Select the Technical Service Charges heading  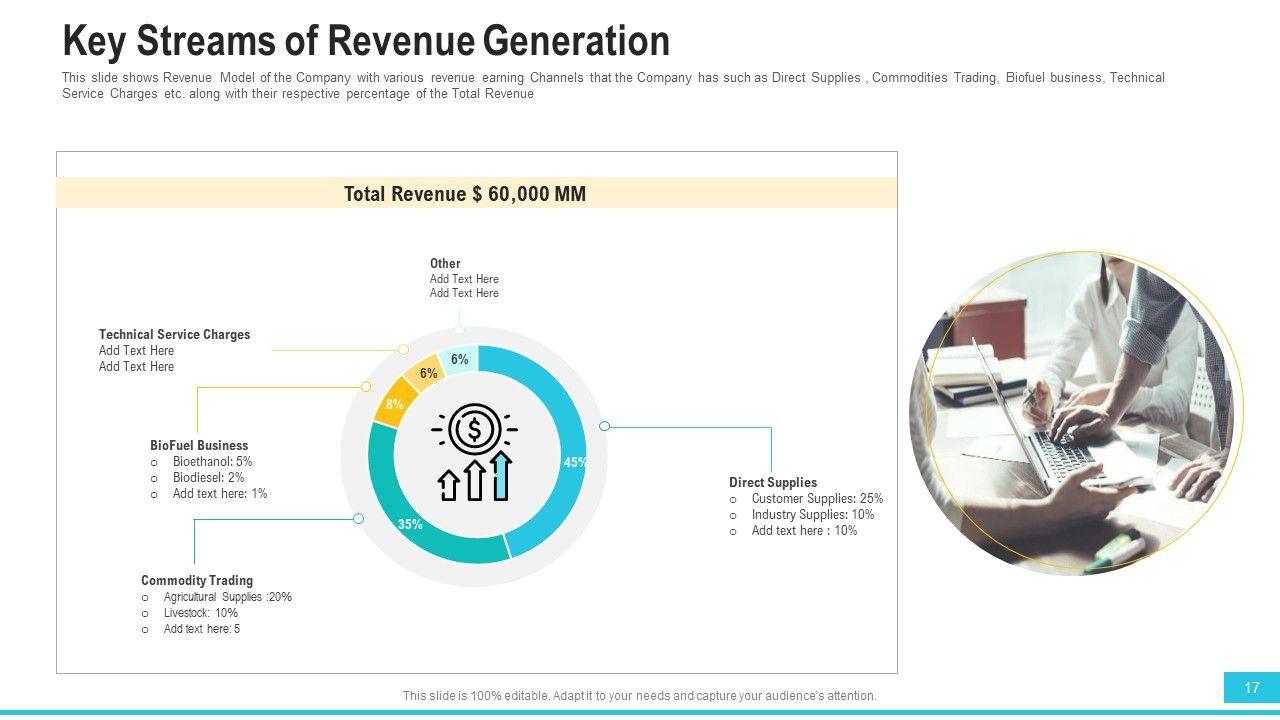click(175, 334)
